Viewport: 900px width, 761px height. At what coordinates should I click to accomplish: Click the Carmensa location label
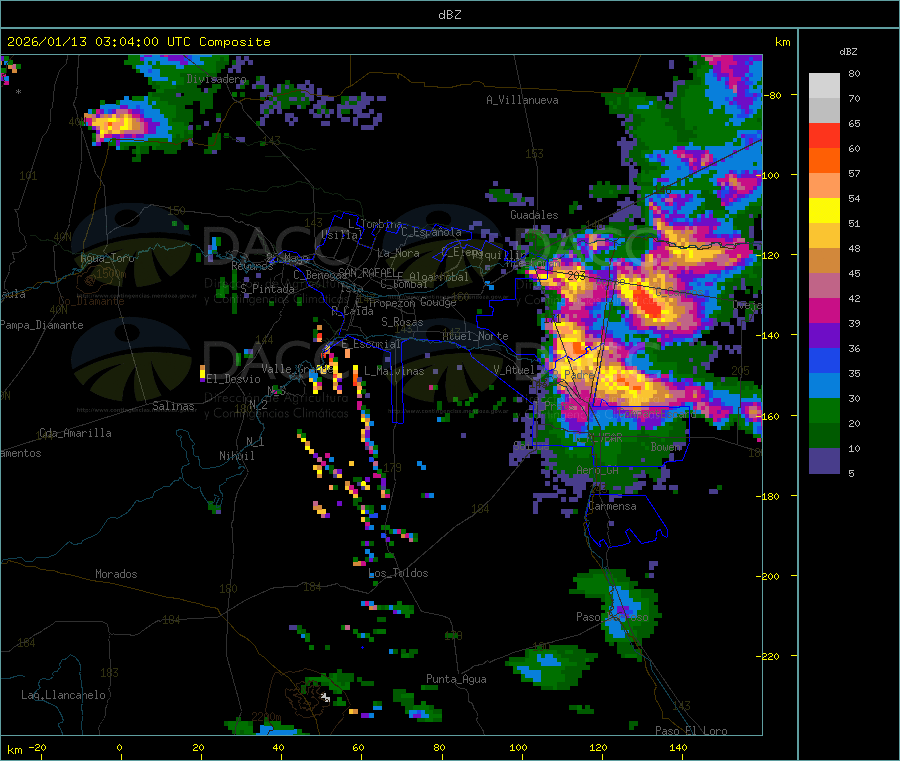click(x=612, y=506)
